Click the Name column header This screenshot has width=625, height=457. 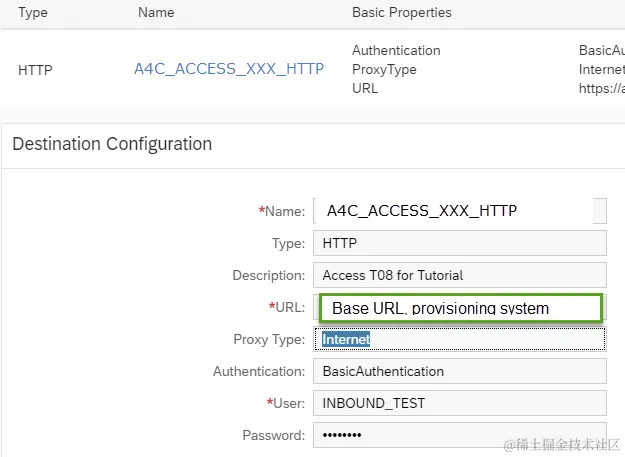click(154, 13)
